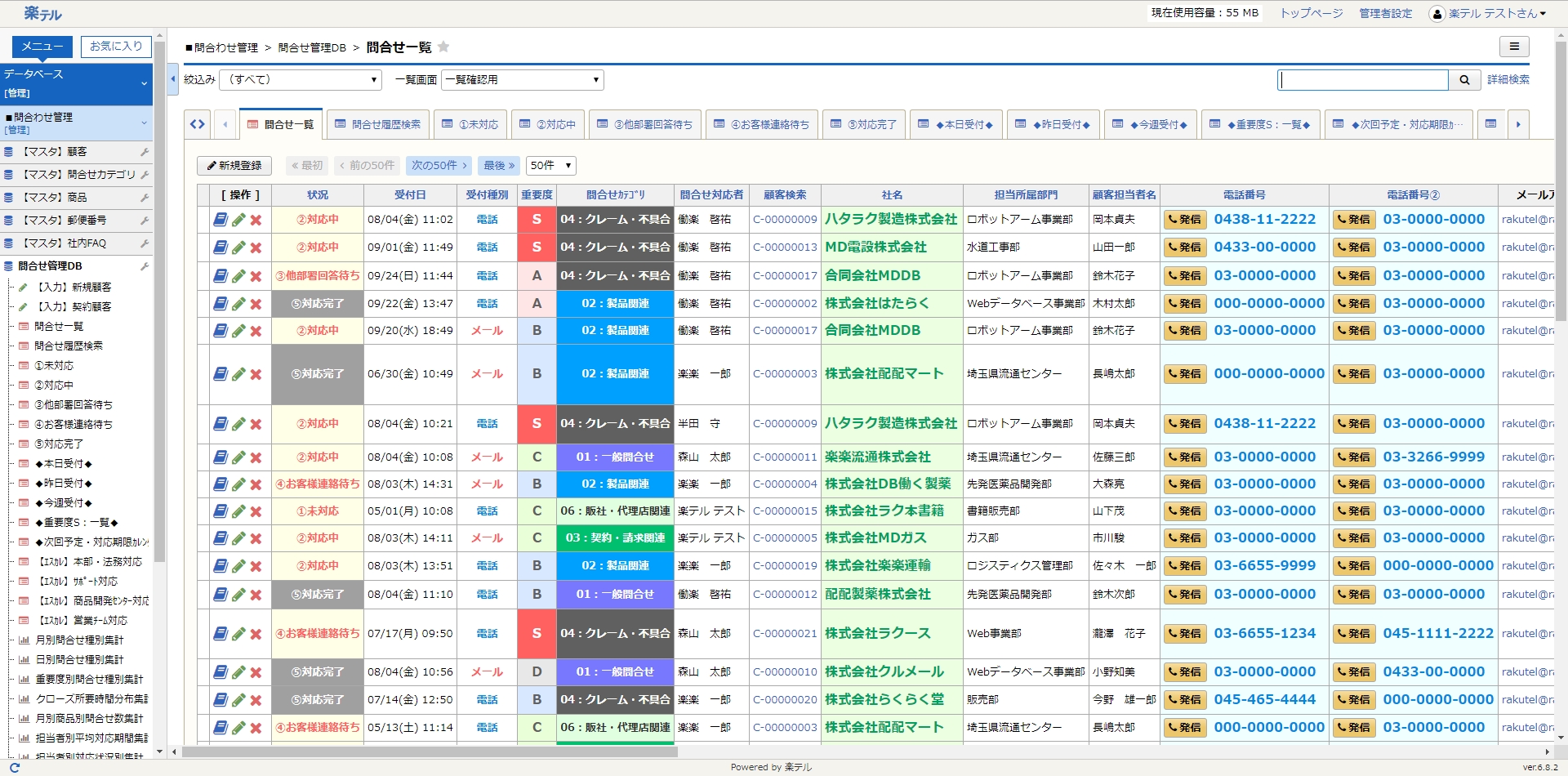Click the code brackets icon left of tabs
Viewport: 1568px width, 776px height.
(198, 124)
